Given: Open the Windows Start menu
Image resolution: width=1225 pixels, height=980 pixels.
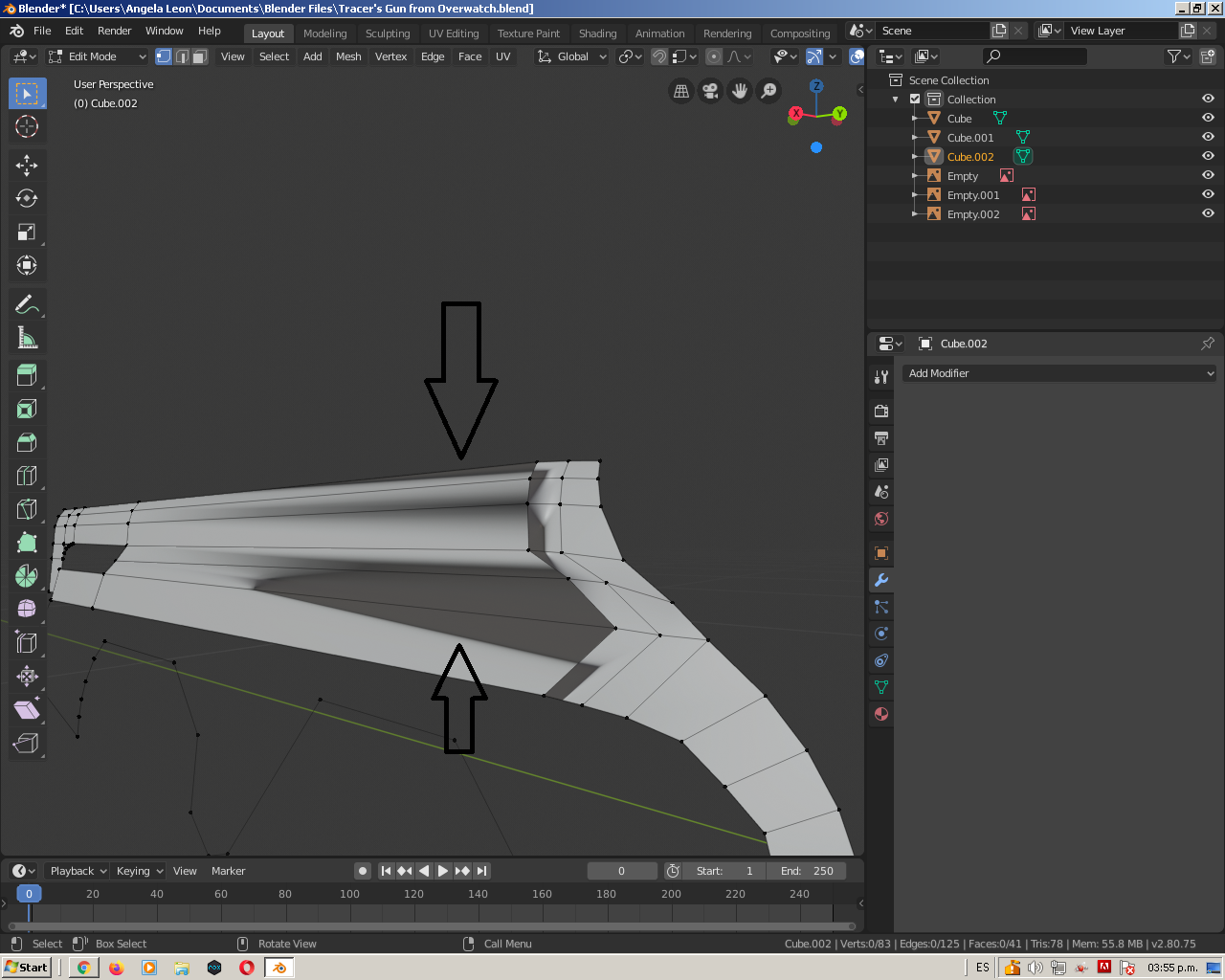Looking at the screenshot, I should pos(27,968).
